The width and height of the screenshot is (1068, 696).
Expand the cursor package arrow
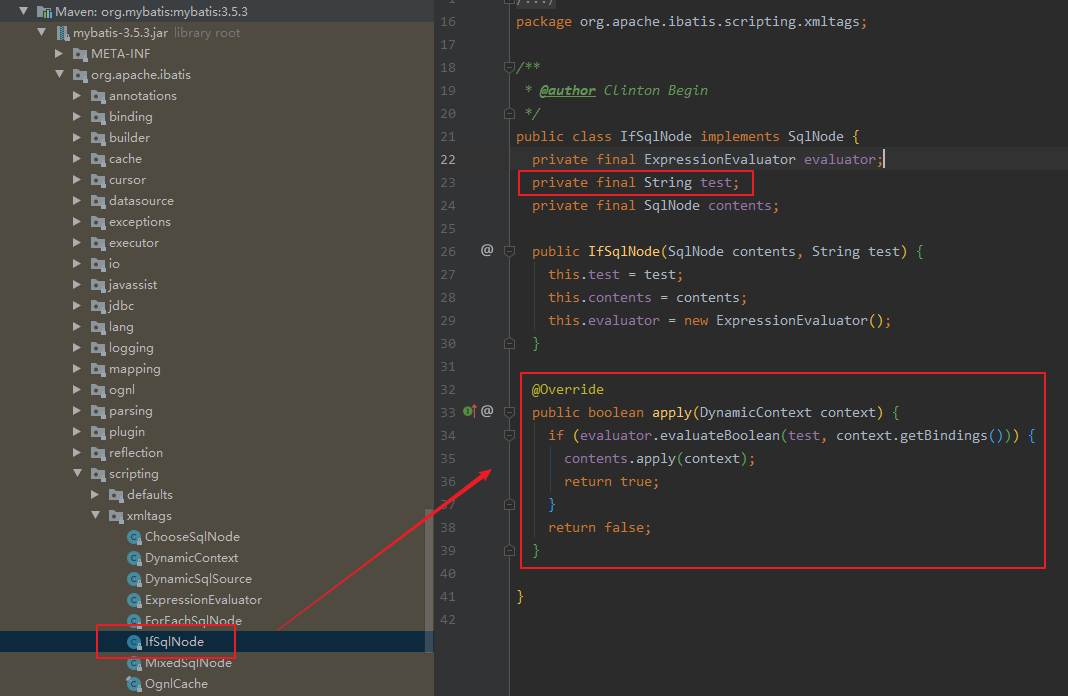pos(77,180)
